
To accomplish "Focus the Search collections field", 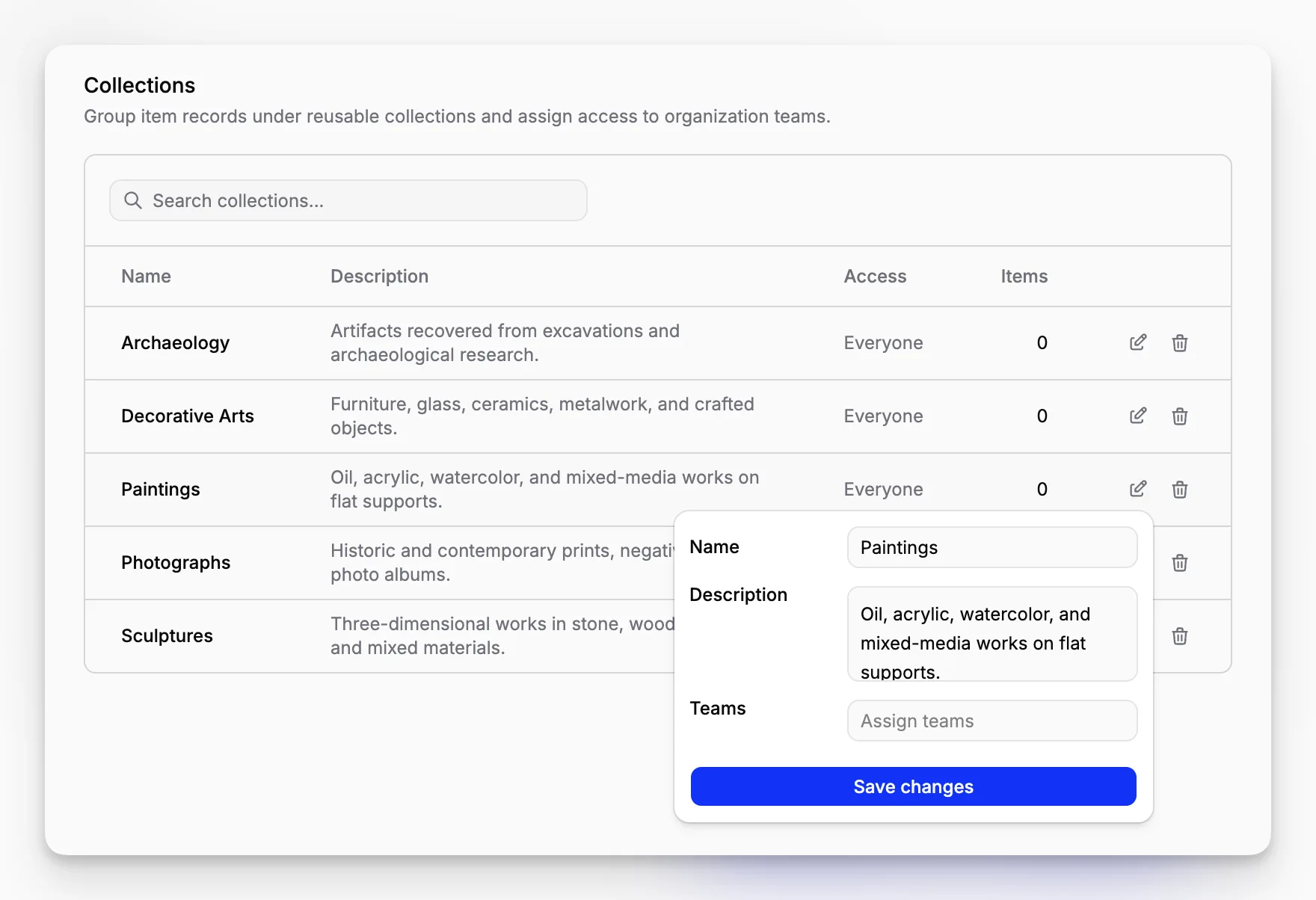I will click(348, 200).
